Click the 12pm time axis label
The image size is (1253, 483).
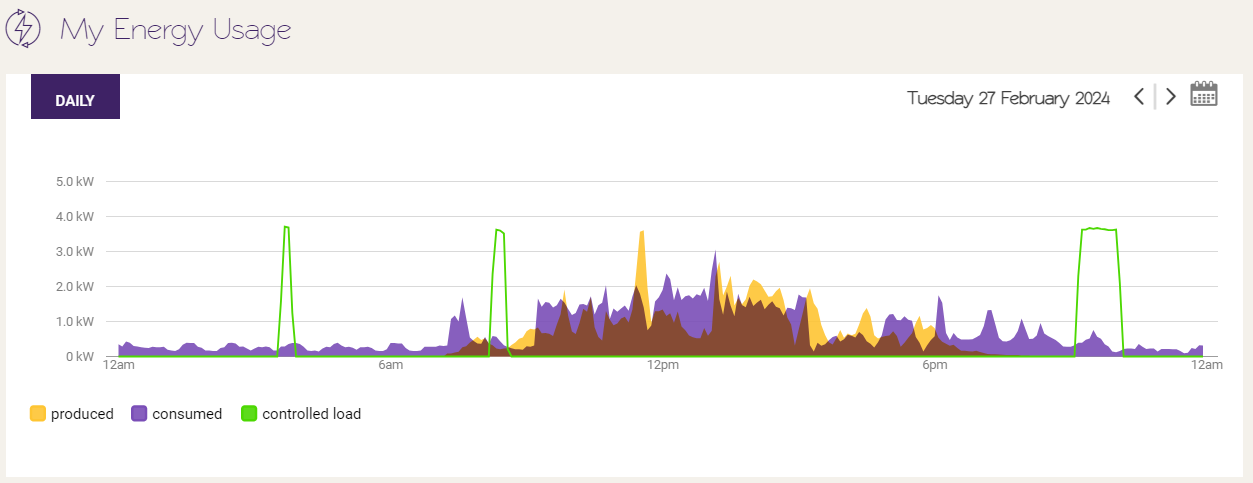pos(662,366)
